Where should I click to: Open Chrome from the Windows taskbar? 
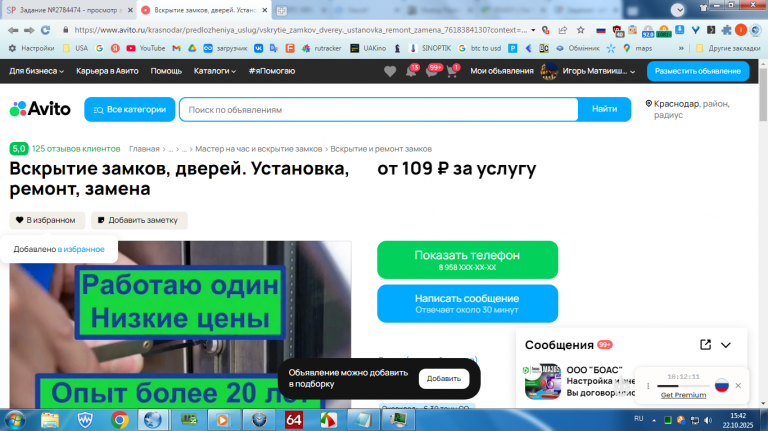[x=120, y=420]
